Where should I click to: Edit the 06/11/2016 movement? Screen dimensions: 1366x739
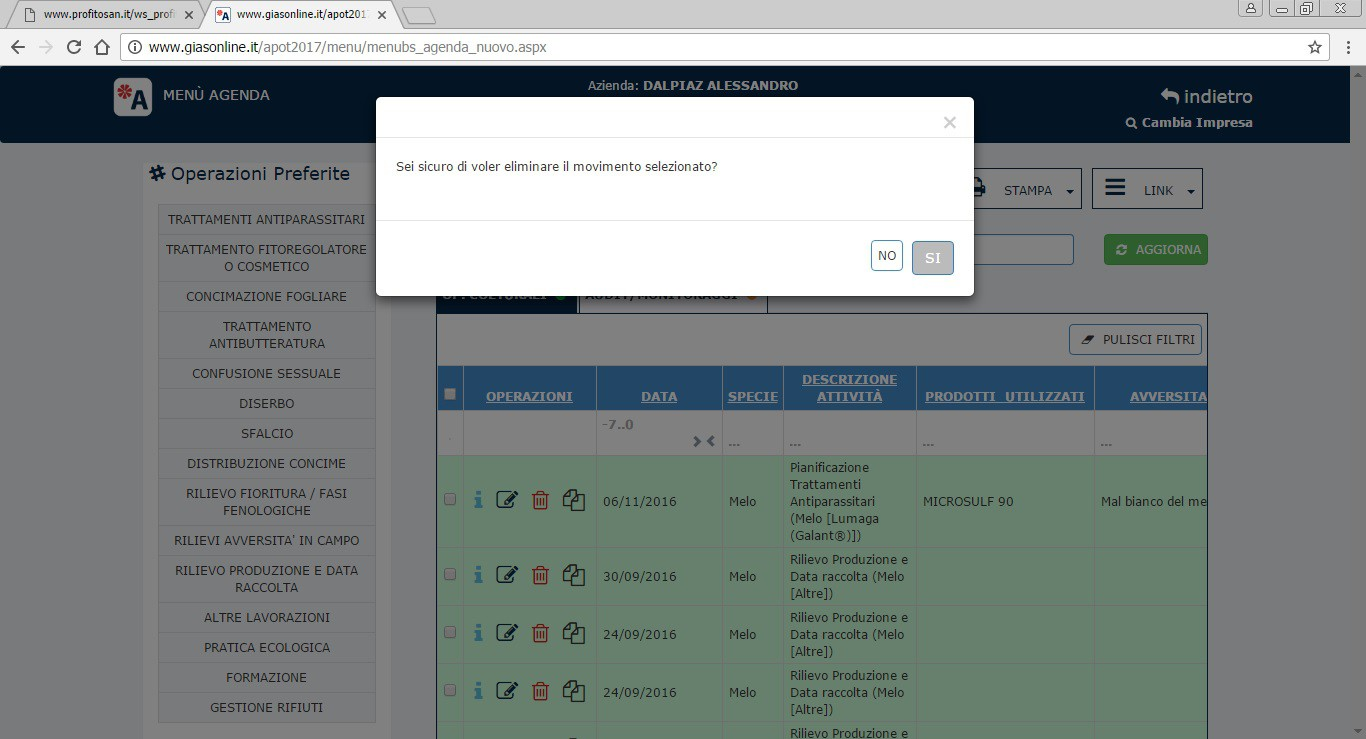507,500
